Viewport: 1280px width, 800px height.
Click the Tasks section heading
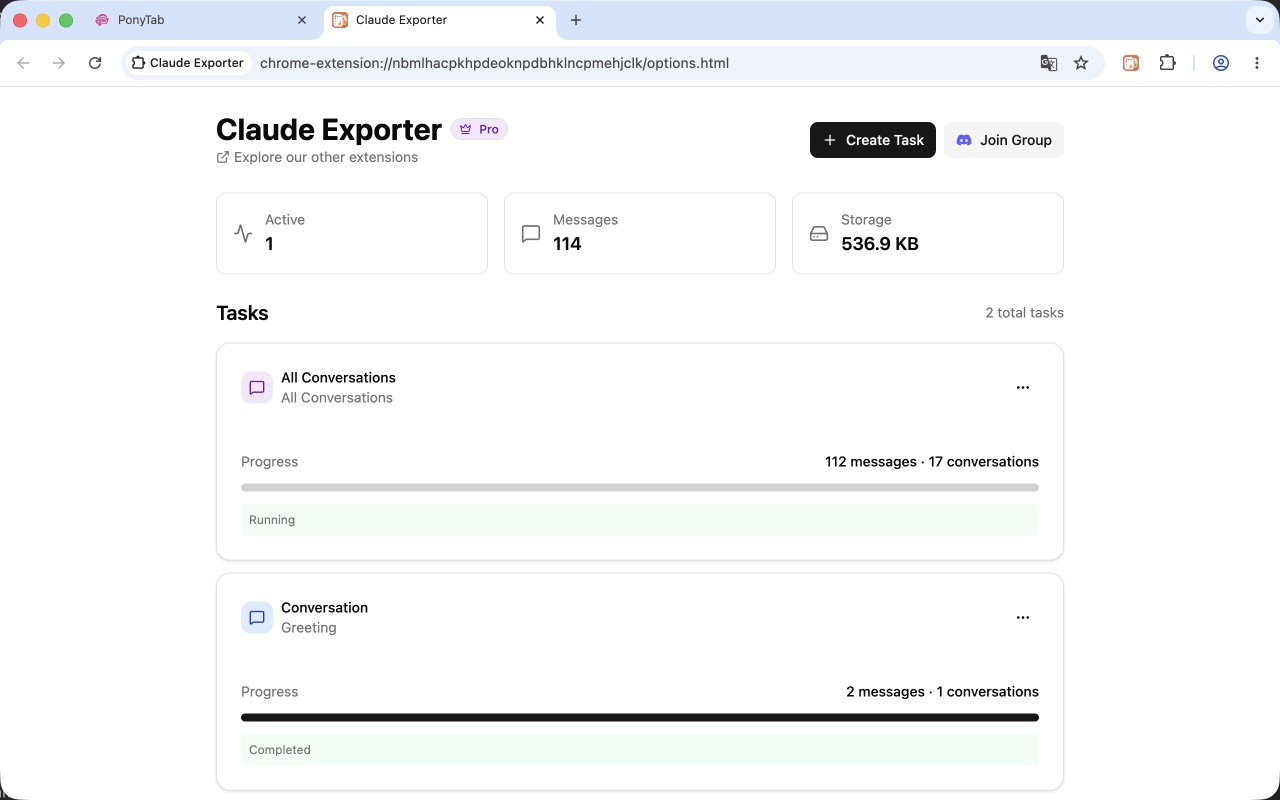coord(242,313)
